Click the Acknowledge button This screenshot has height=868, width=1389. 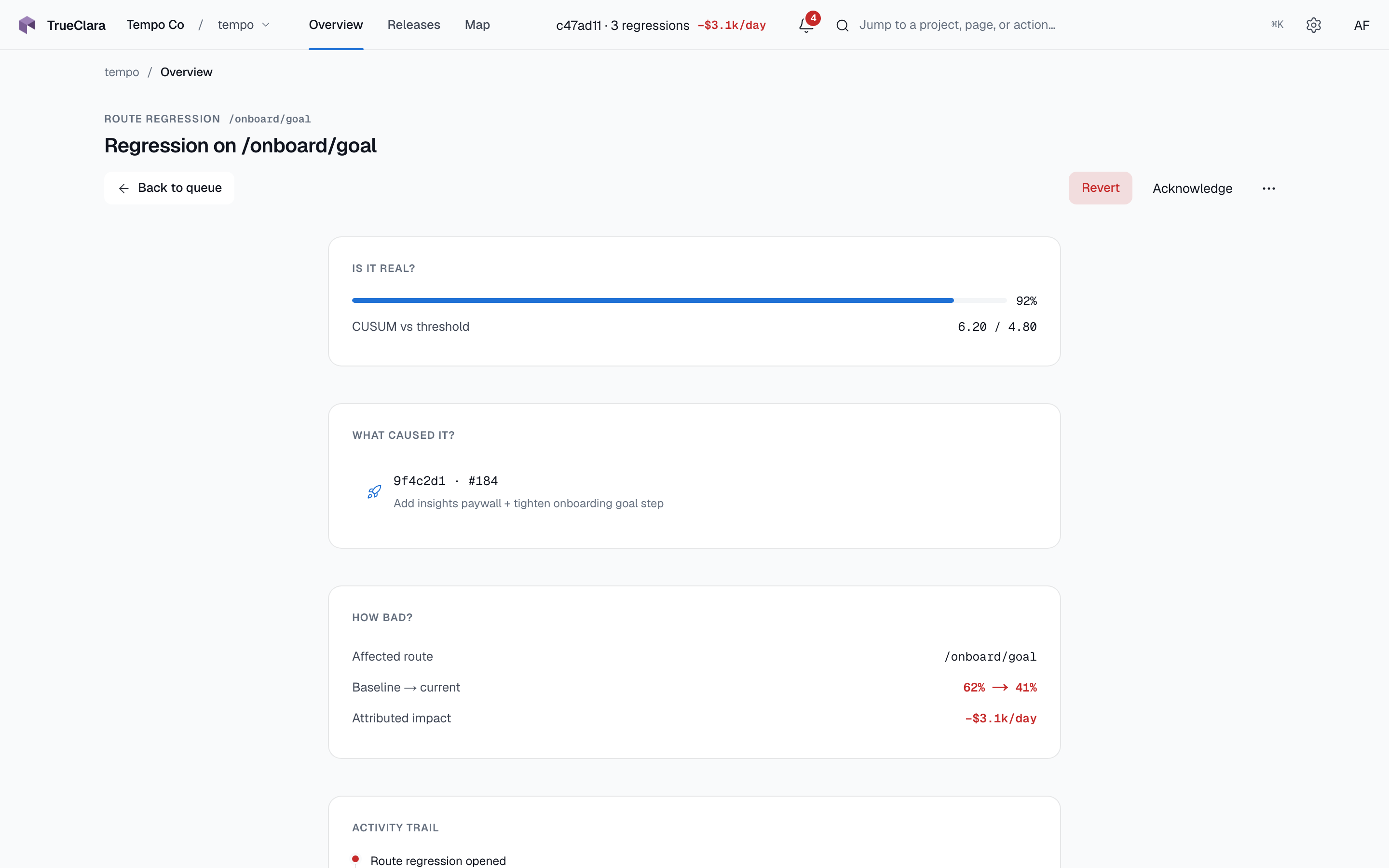(1192, 188)
